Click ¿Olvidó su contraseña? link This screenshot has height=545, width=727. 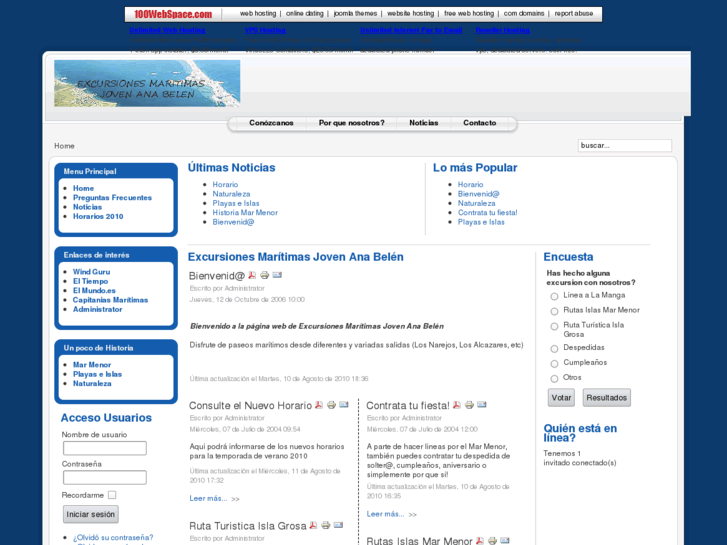pyautogui.click(x=113, y=538)
